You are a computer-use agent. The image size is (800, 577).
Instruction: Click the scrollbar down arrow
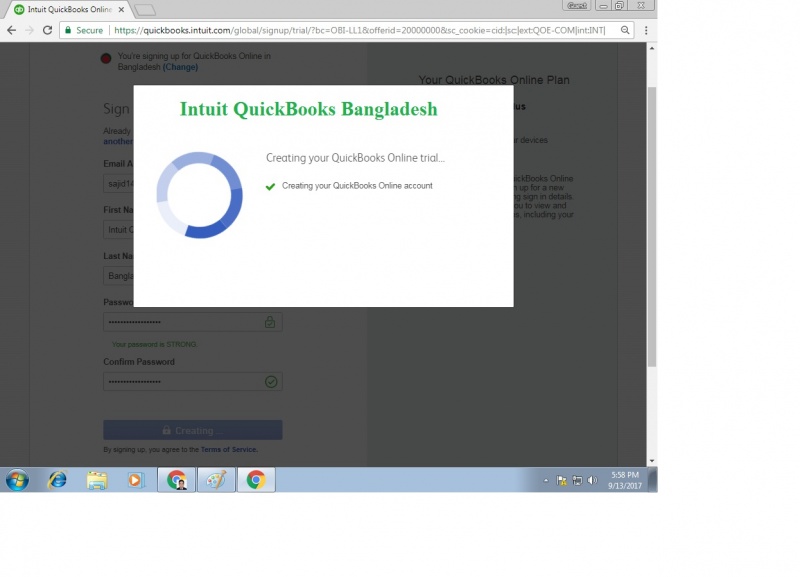[x=652, y=461]
